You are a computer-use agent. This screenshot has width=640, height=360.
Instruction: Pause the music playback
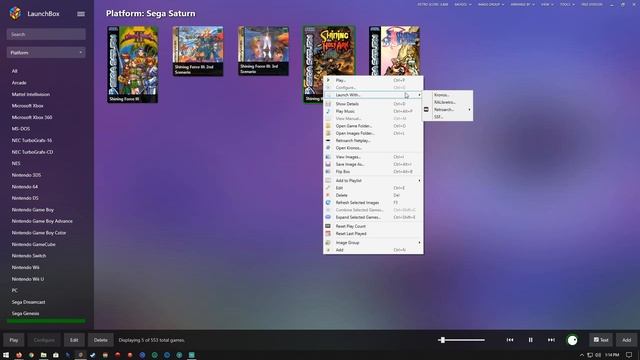point(531,340)
